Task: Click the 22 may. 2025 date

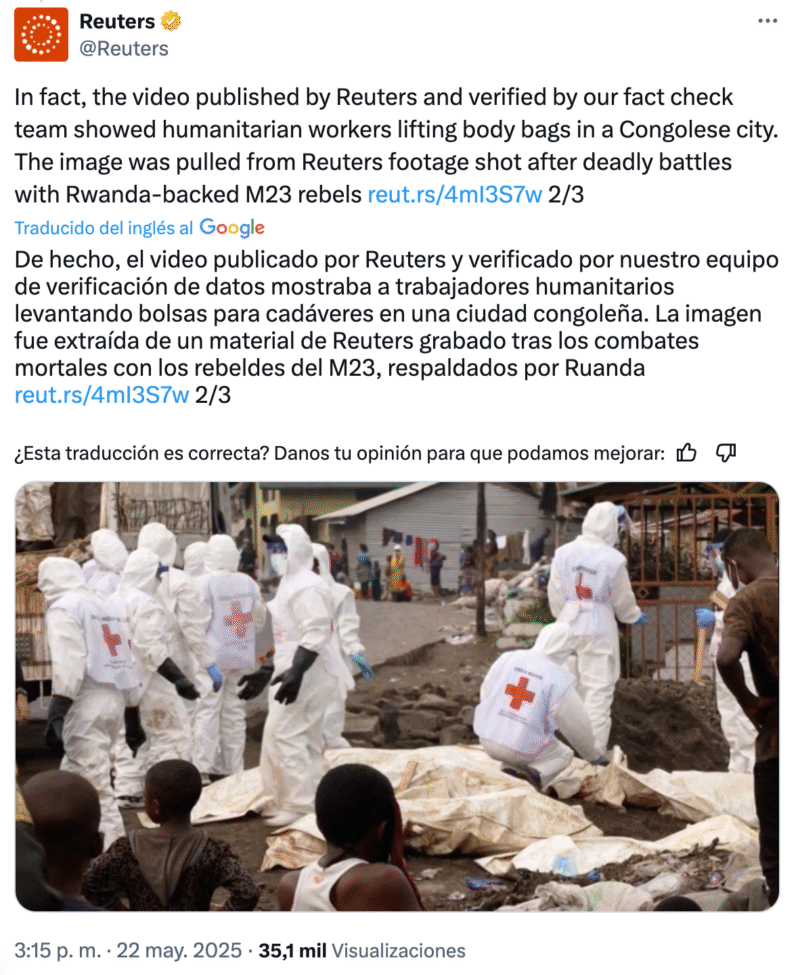Action: tap(179, 950)
